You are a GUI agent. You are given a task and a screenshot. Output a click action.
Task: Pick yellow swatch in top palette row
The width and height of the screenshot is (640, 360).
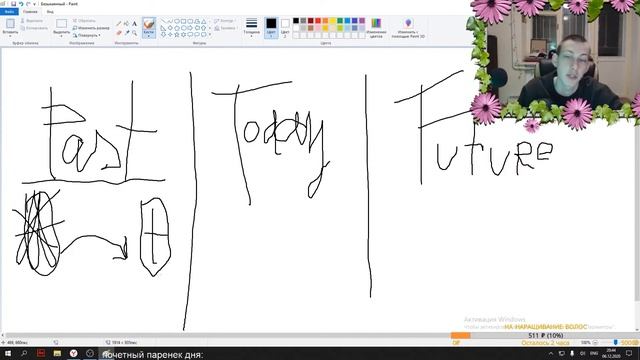pos(333,20)
